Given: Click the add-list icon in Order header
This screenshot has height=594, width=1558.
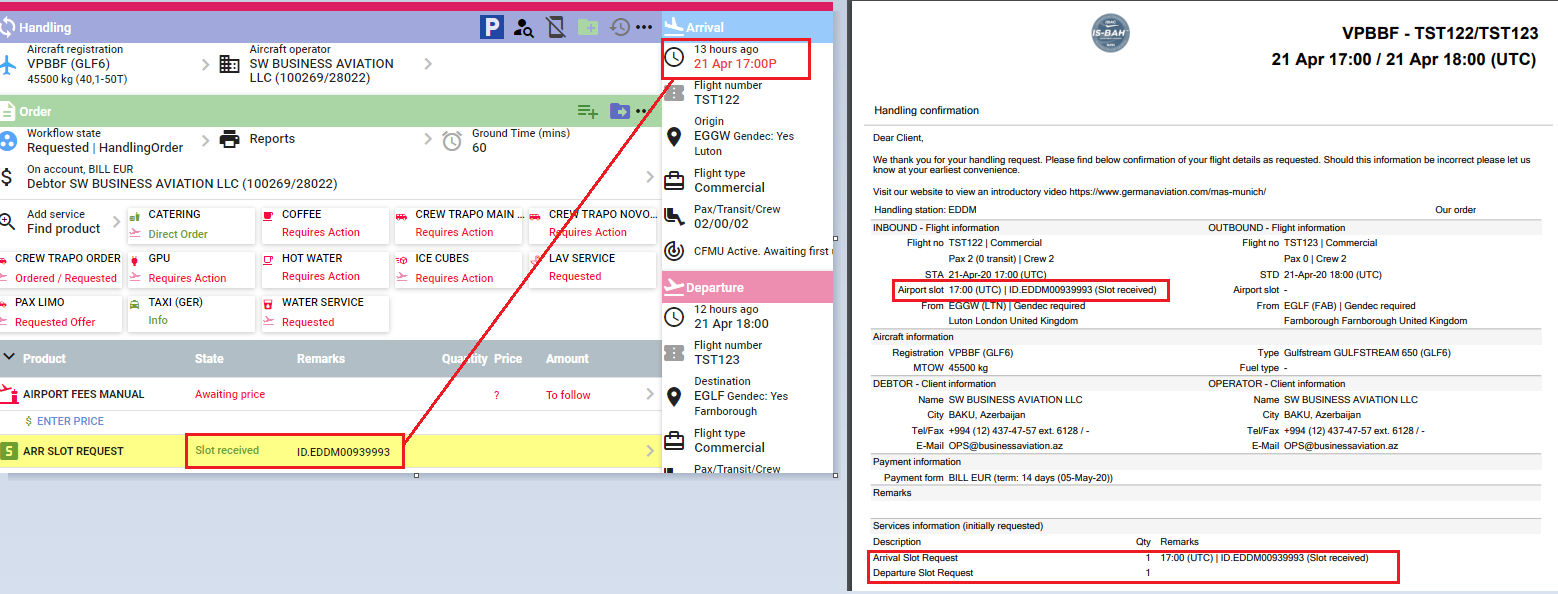Looking at the screenshot, I should (587, 111).
